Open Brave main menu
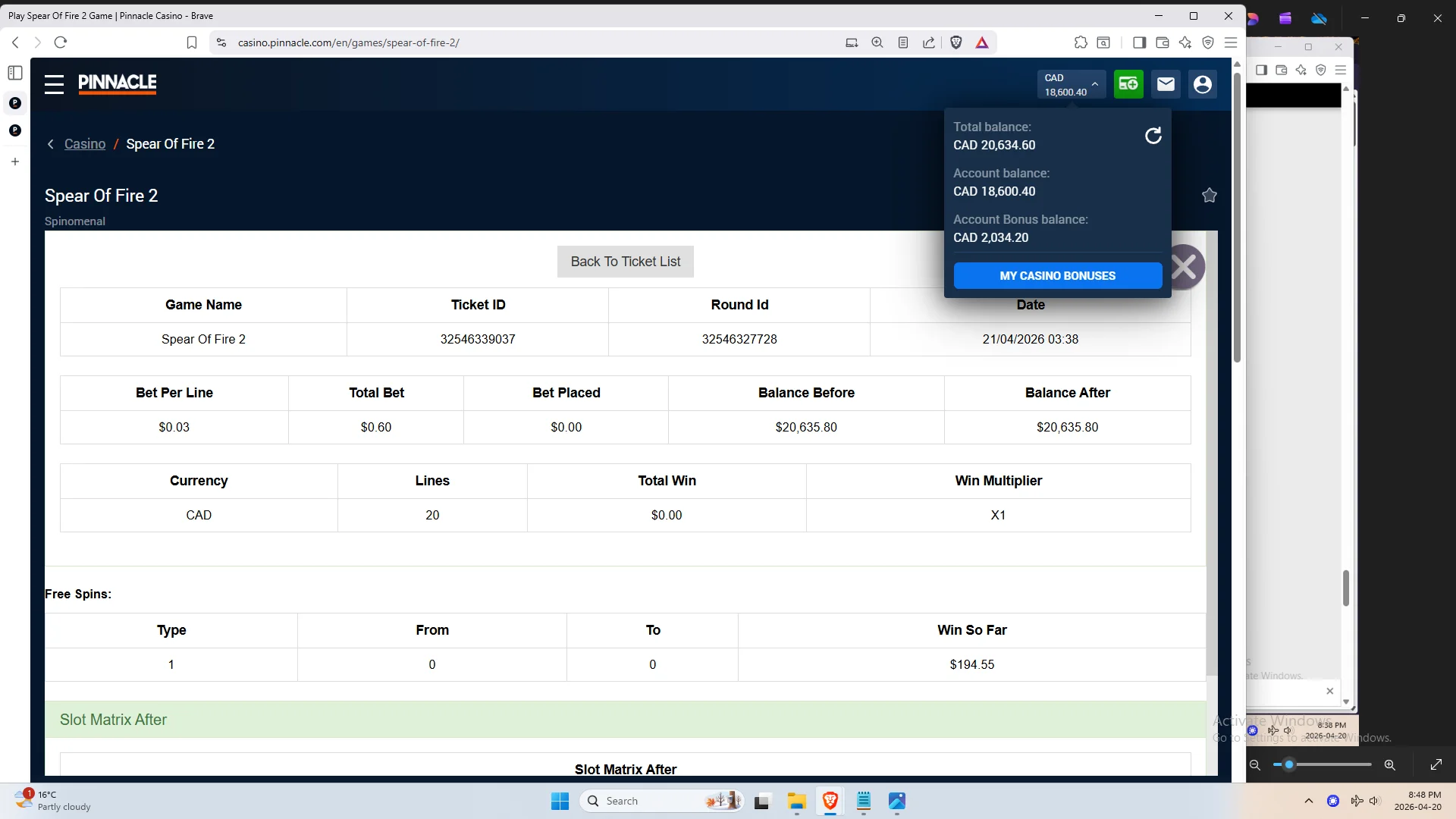This screenshot has height=819, width=1456. [x=1231, y=42]
